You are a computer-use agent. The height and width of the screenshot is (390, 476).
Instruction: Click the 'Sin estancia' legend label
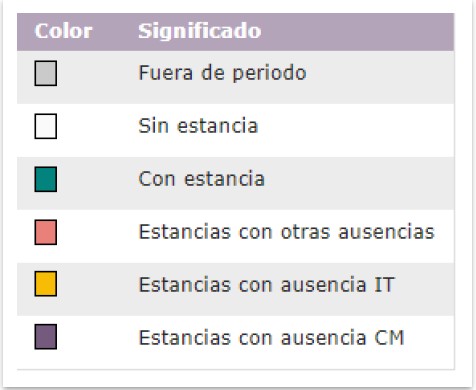[x=198, y=126]
